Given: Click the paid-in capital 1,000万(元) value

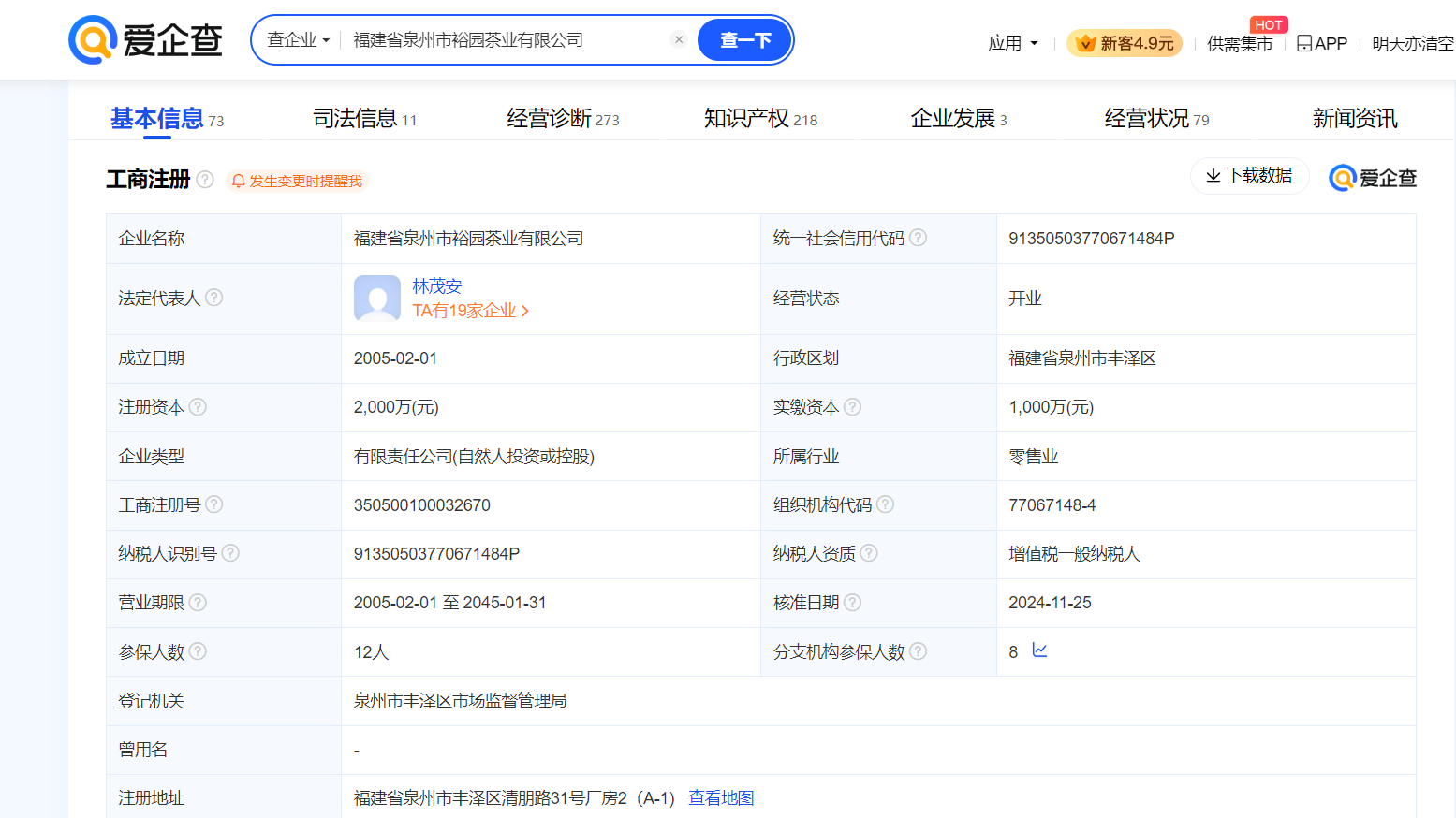Looking at the screenshot, I should coord(1051,407).
